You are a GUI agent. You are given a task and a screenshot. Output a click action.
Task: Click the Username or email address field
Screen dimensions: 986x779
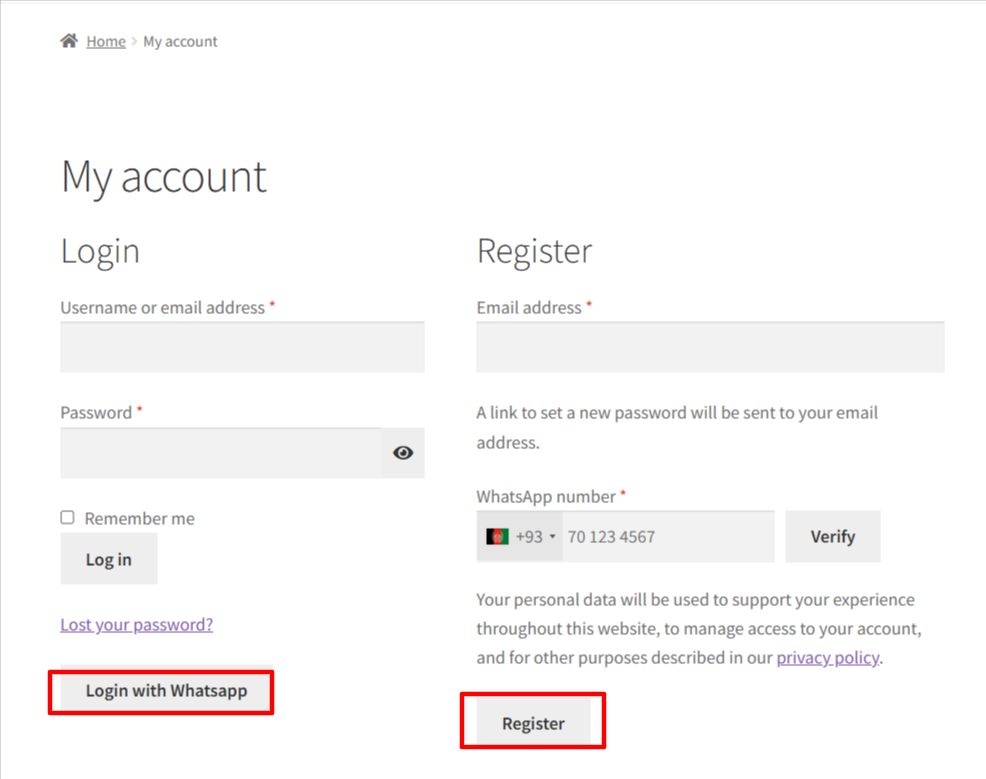241,347
